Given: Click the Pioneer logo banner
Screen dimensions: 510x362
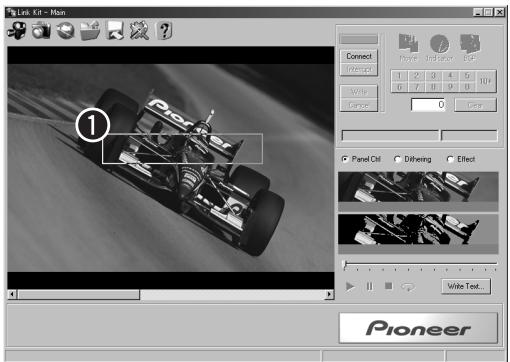Looking at the screenshot, I should click(418, 328).
